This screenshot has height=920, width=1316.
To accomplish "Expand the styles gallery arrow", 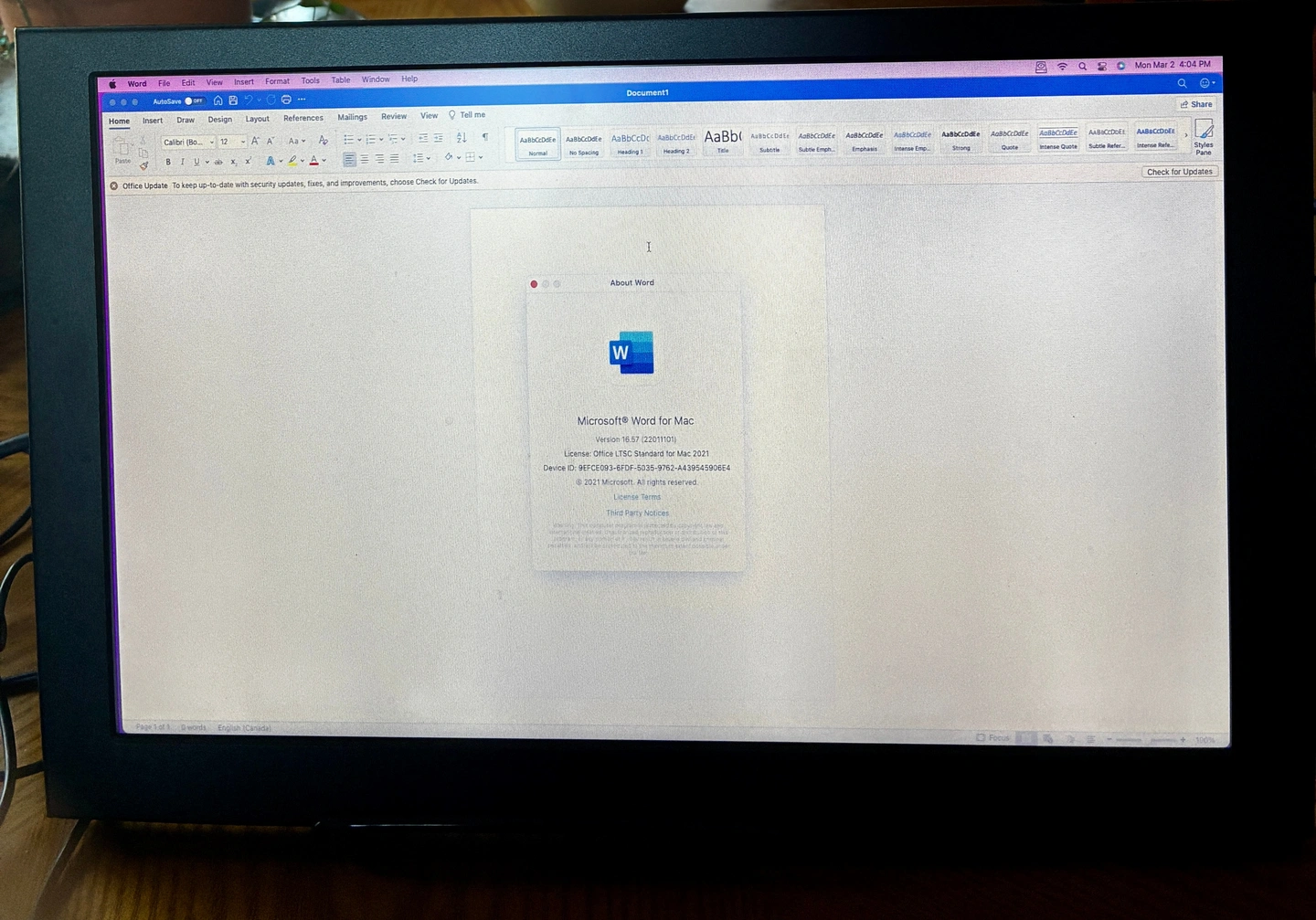I will pos(1186,135).
